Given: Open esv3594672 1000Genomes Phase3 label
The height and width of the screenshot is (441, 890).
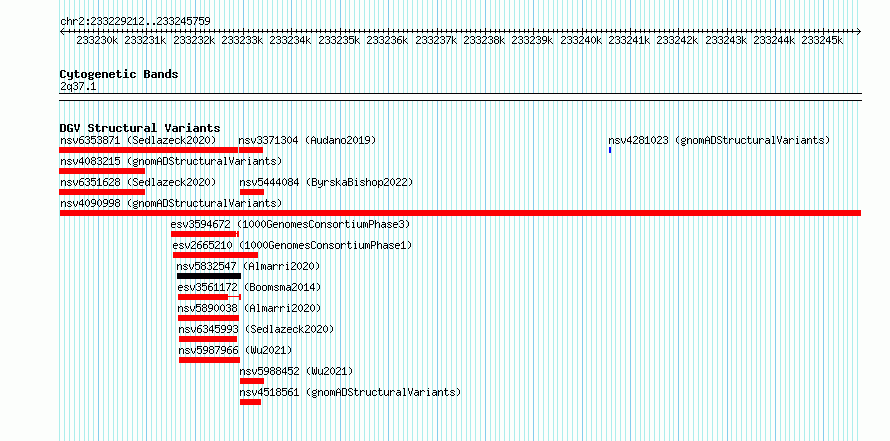Looking at the screenshot, I should [290, 224].
